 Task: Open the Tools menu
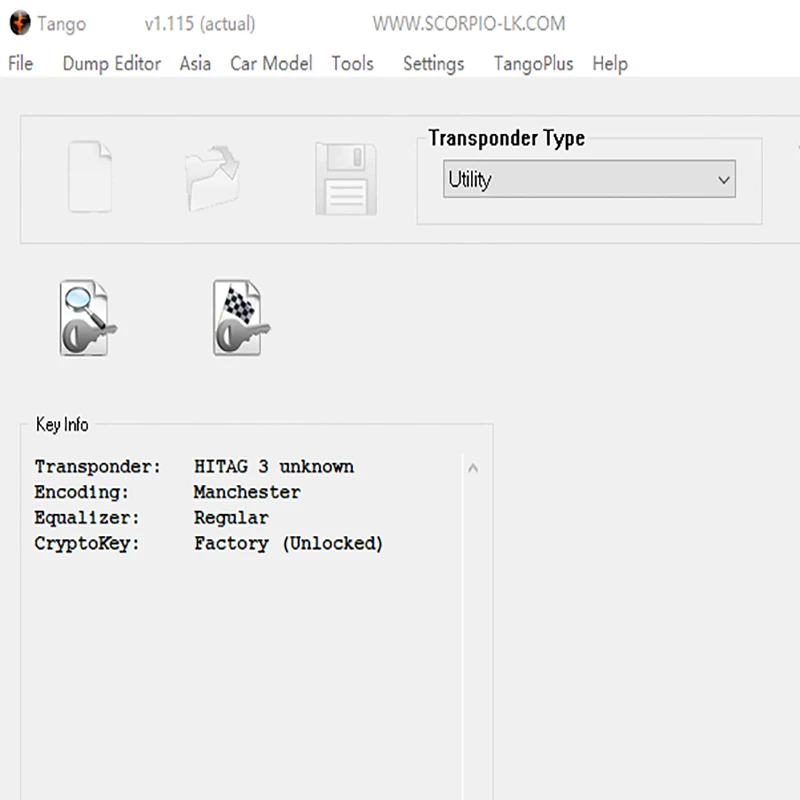[353, 64]
